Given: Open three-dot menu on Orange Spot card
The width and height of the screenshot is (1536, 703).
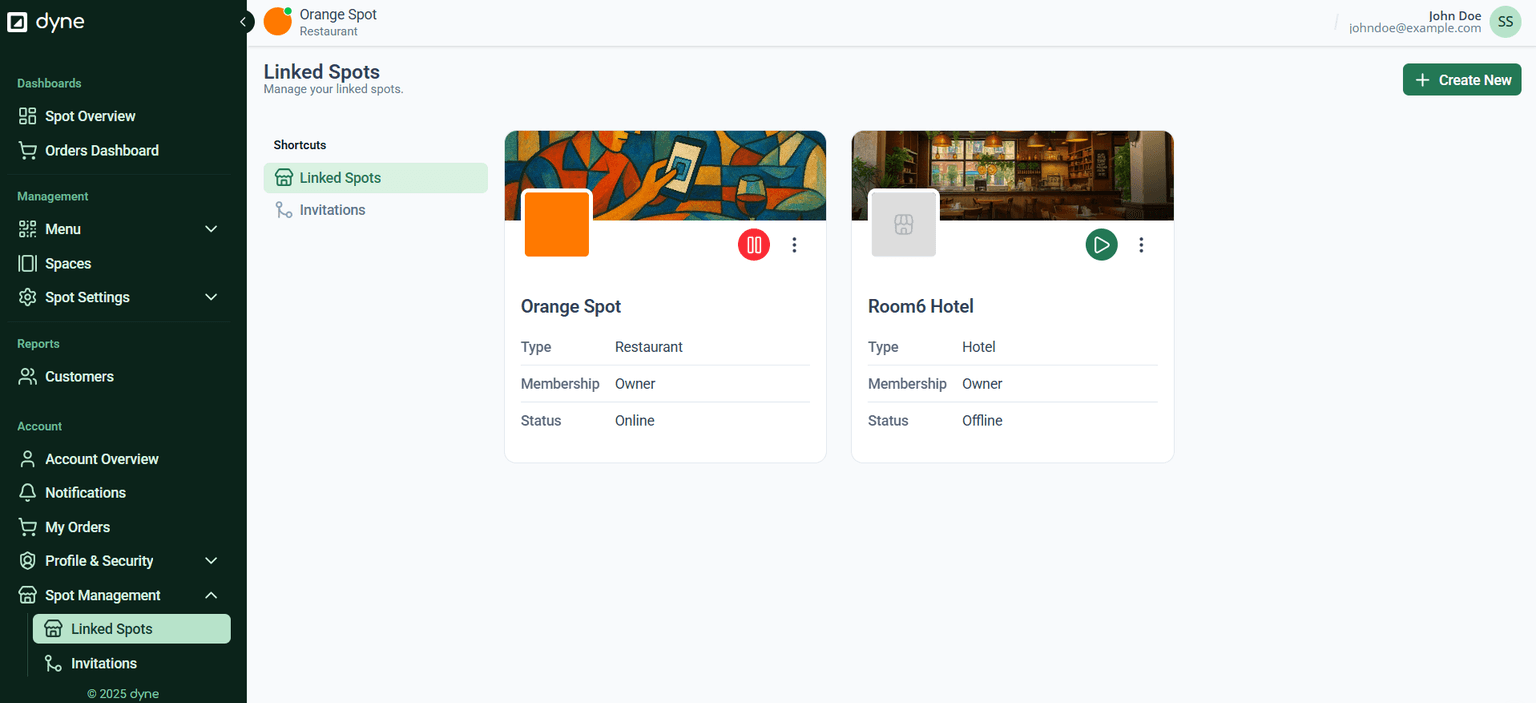Looking at the screenshot, I should (794, 245).
